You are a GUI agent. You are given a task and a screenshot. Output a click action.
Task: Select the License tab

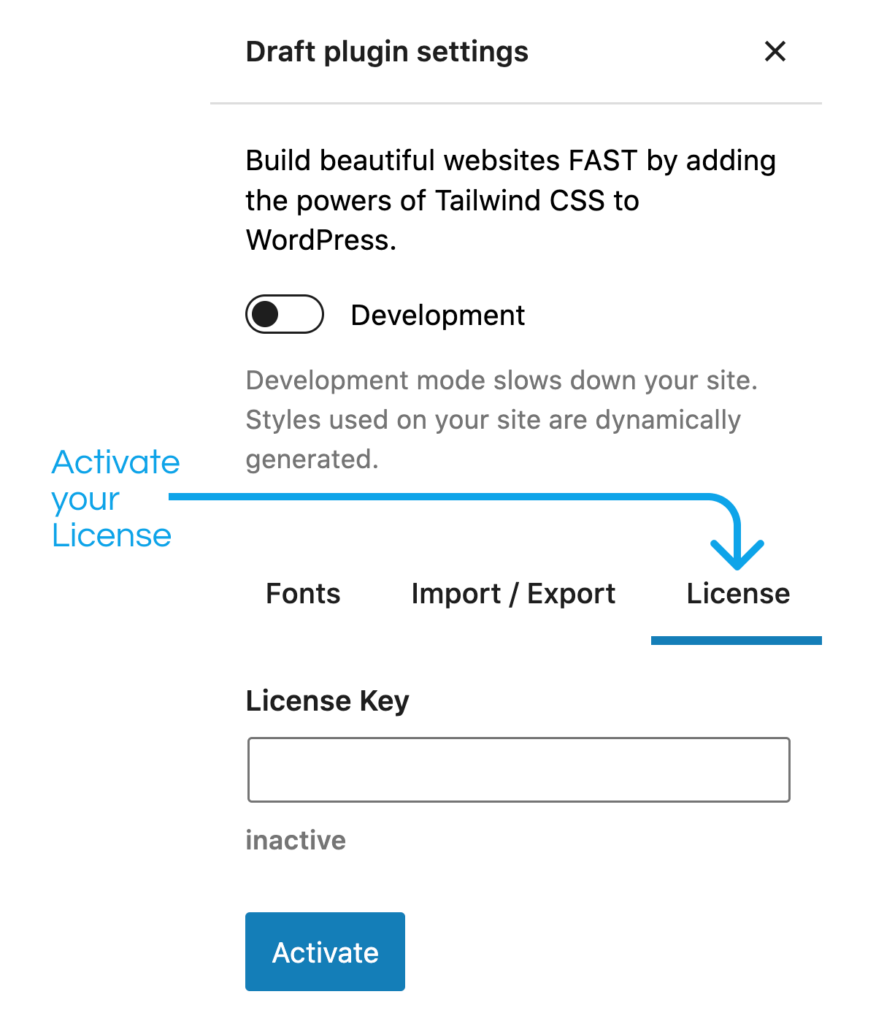point(738,593)
